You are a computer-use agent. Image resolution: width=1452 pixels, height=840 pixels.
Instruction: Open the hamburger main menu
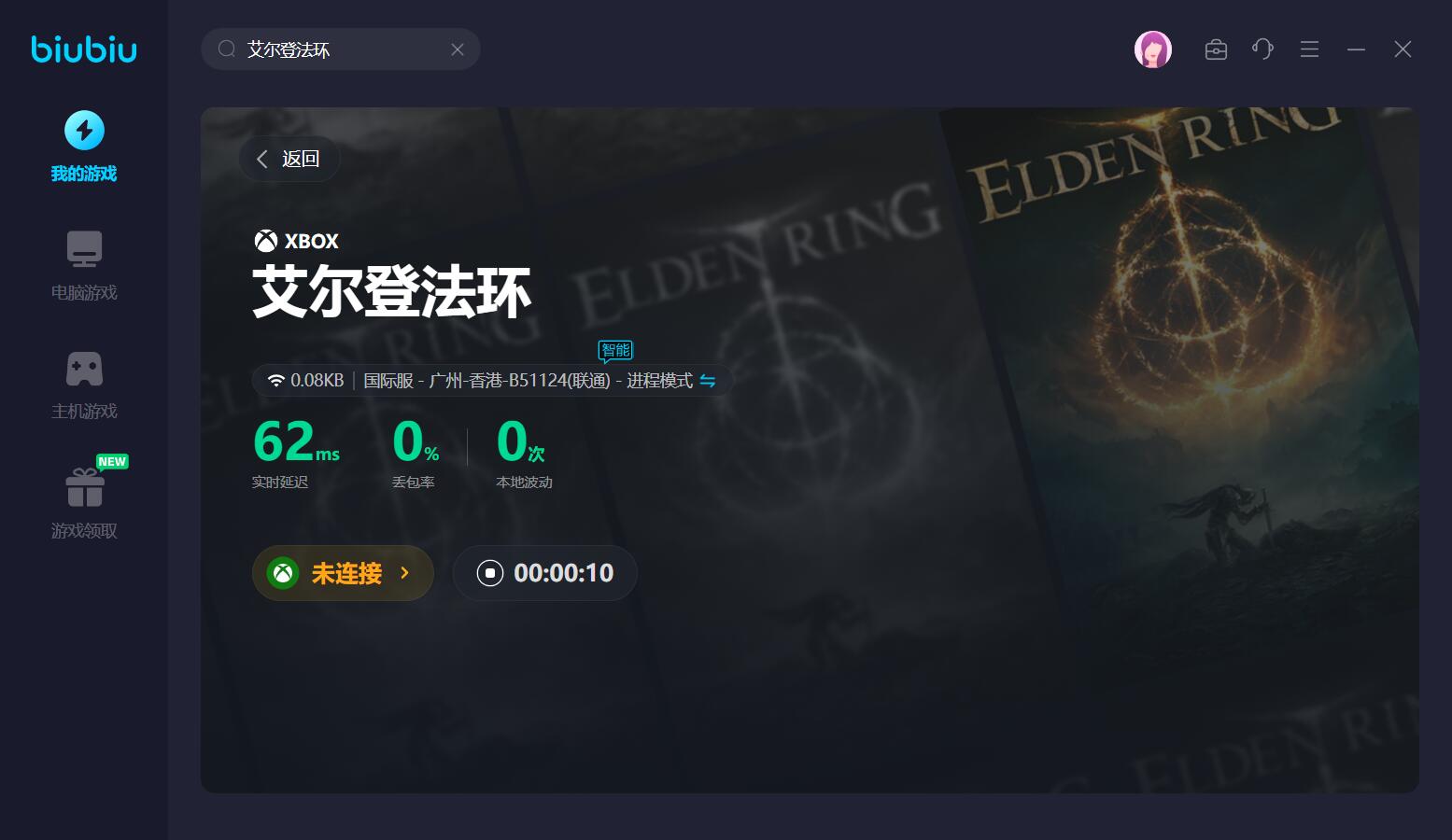(1309, 49)
